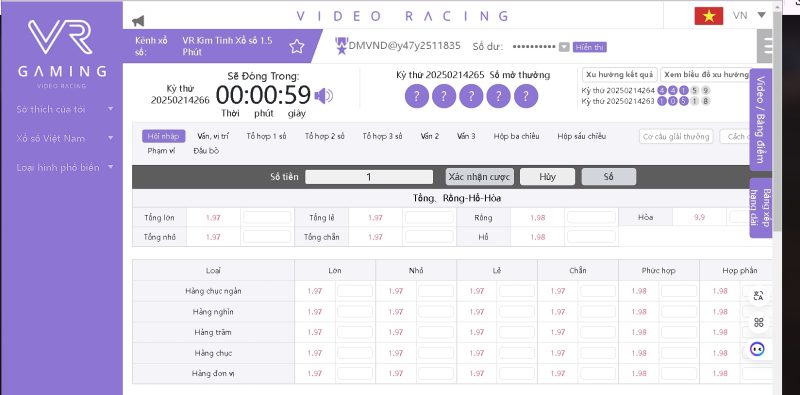Show balance with the Hiển thị toggle
Screen dimensions: 800x395
pyautogui.click(x=589, y=47)
